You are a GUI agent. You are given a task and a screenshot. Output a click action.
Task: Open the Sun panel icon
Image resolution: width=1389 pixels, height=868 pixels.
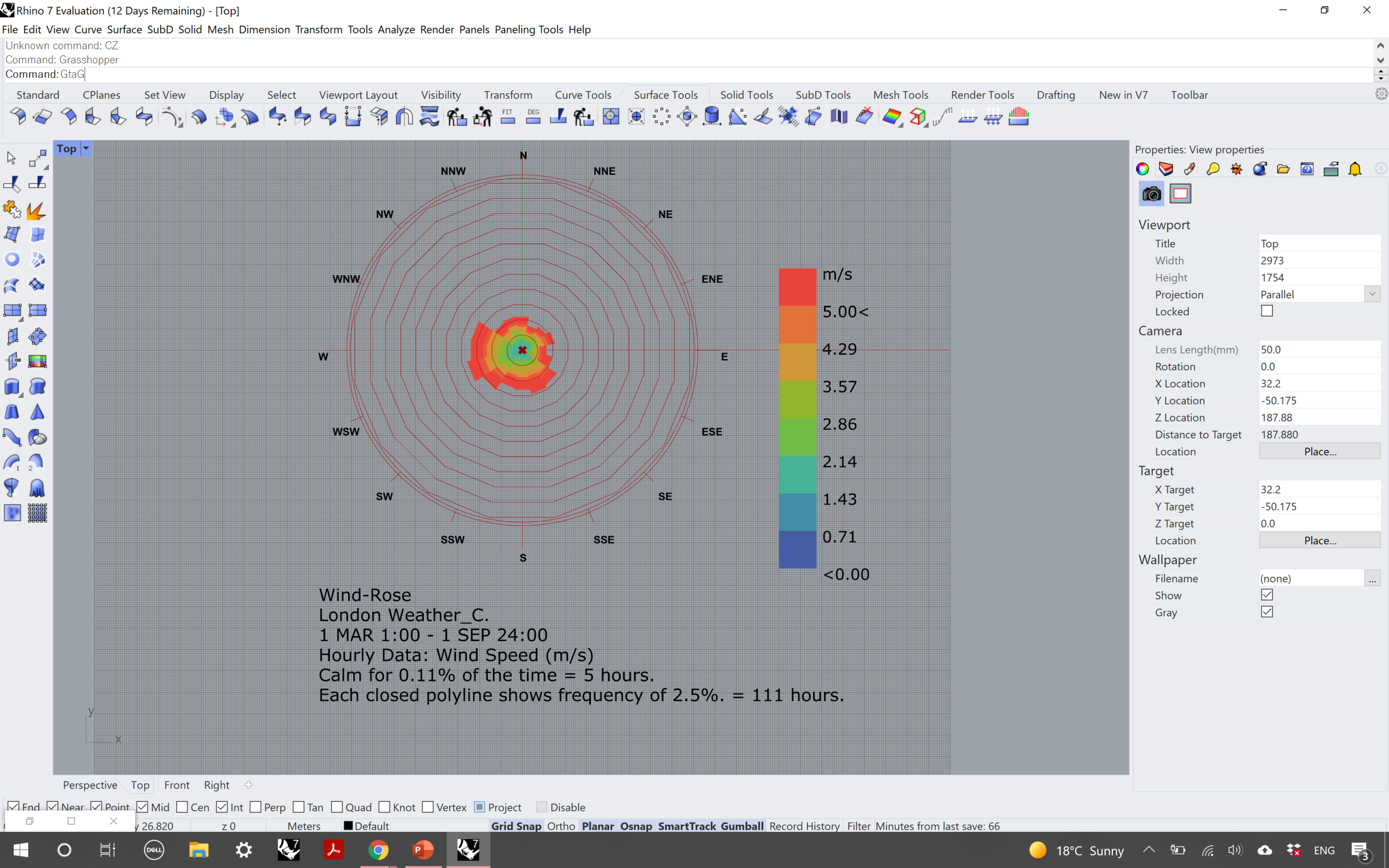tap(1236, 169)
